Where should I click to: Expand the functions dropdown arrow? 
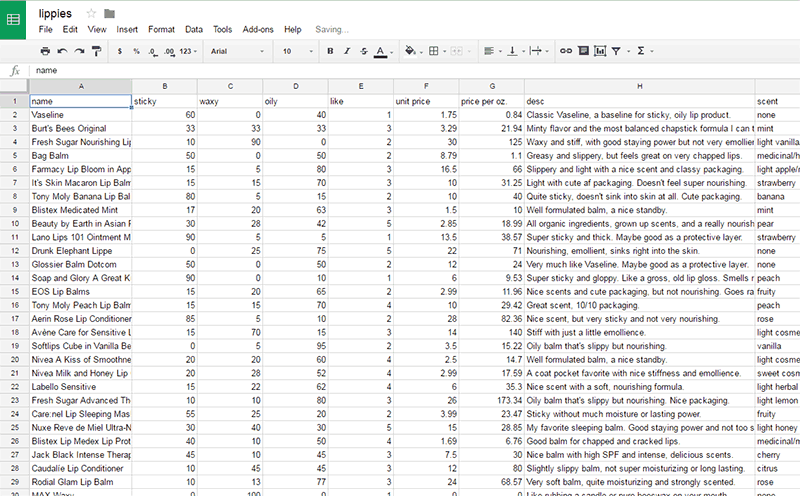coord(652,51)
